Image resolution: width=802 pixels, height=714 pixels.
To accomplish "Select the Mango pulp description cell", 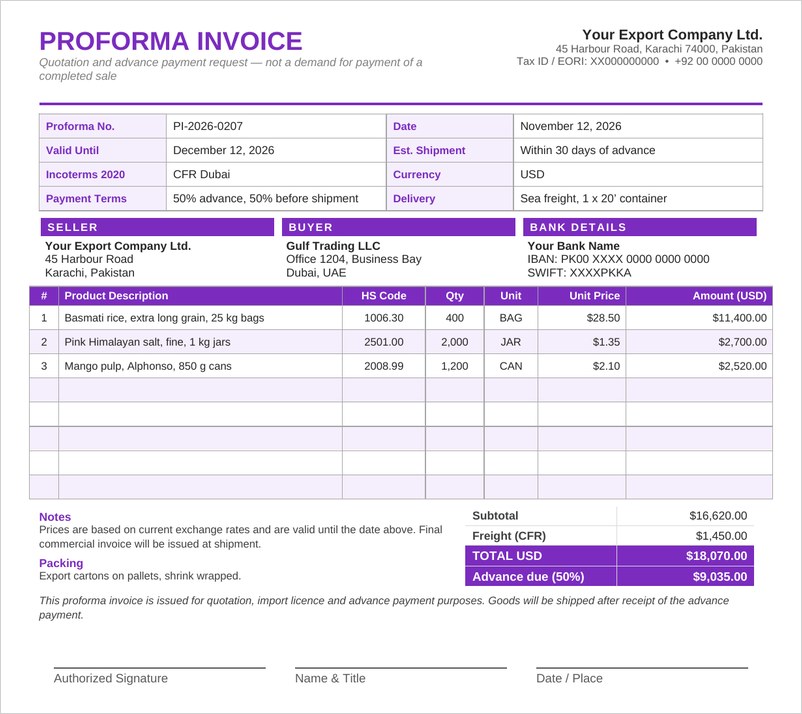I will 200,366.
